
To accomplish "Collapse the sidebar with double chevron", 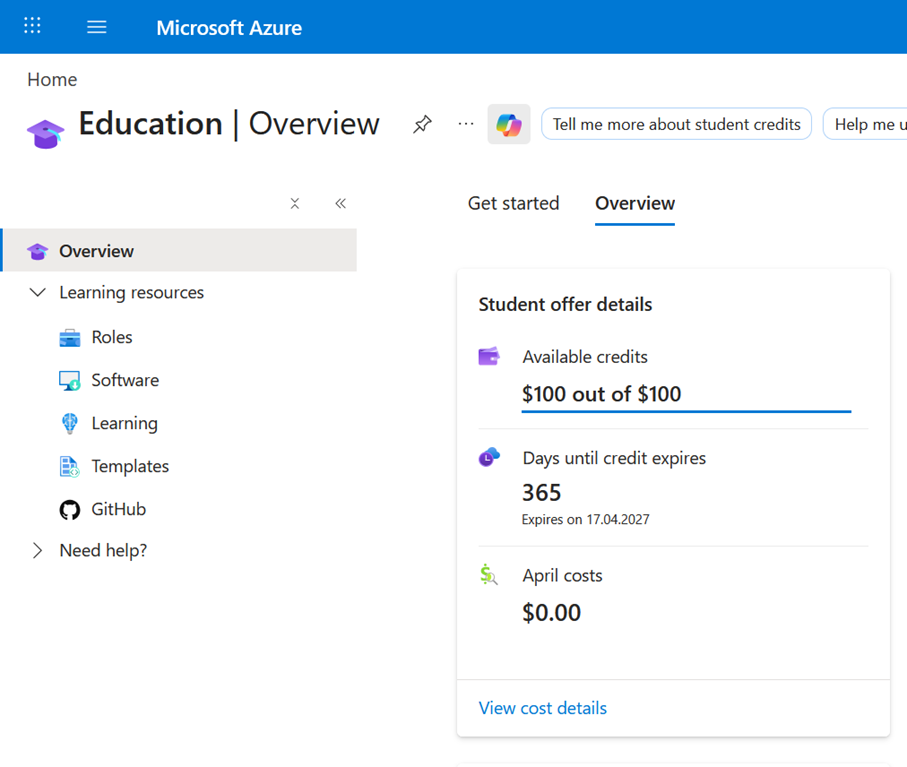I will pos(341,204).
